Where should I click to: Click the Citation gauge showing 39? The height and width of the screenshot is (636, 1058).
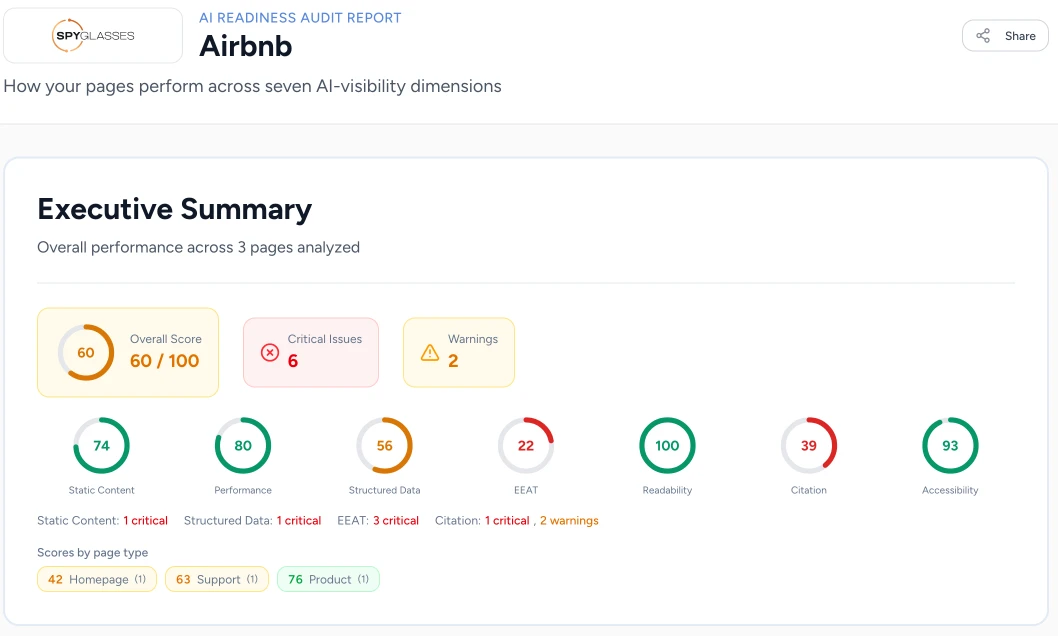(x=809, y=445)
